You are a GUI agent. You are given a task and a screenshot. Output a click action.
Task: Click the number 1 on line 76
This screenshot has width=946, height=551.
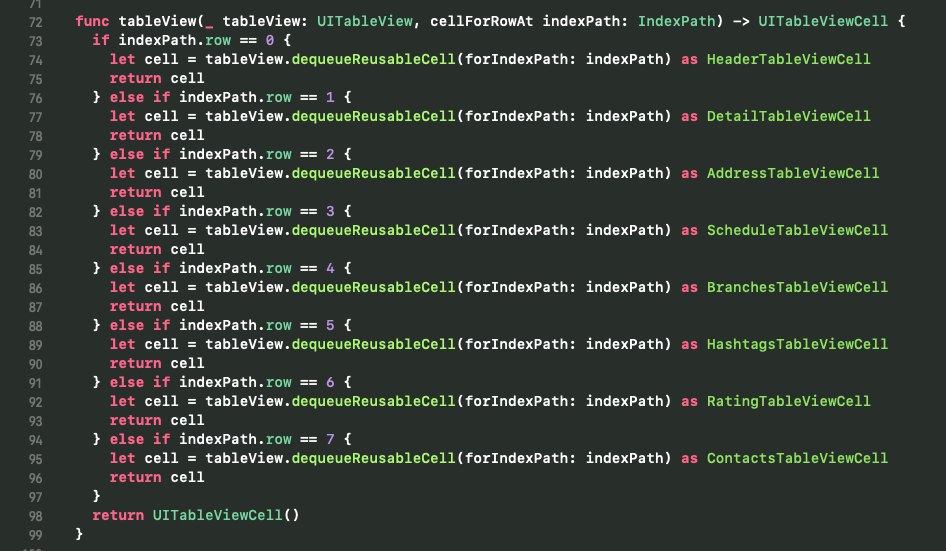pyautogui.click(x=330, y=97)
